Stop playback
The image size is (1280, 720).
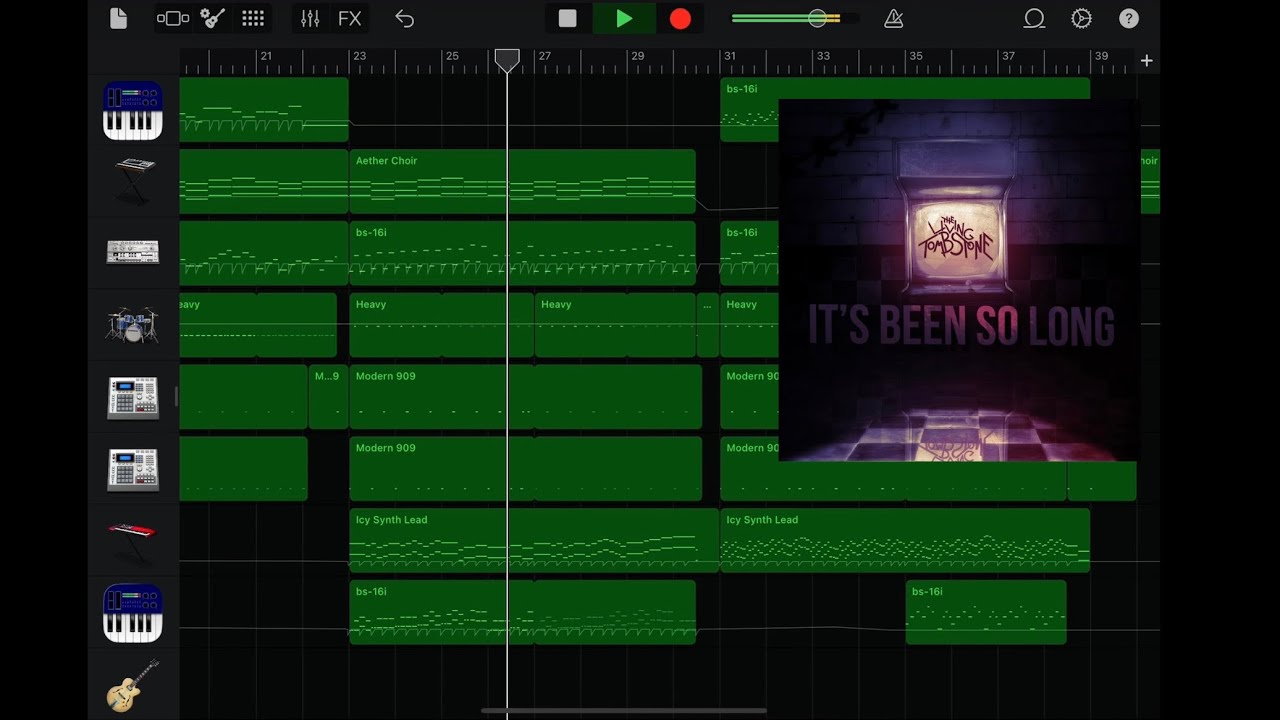(567, 18)
